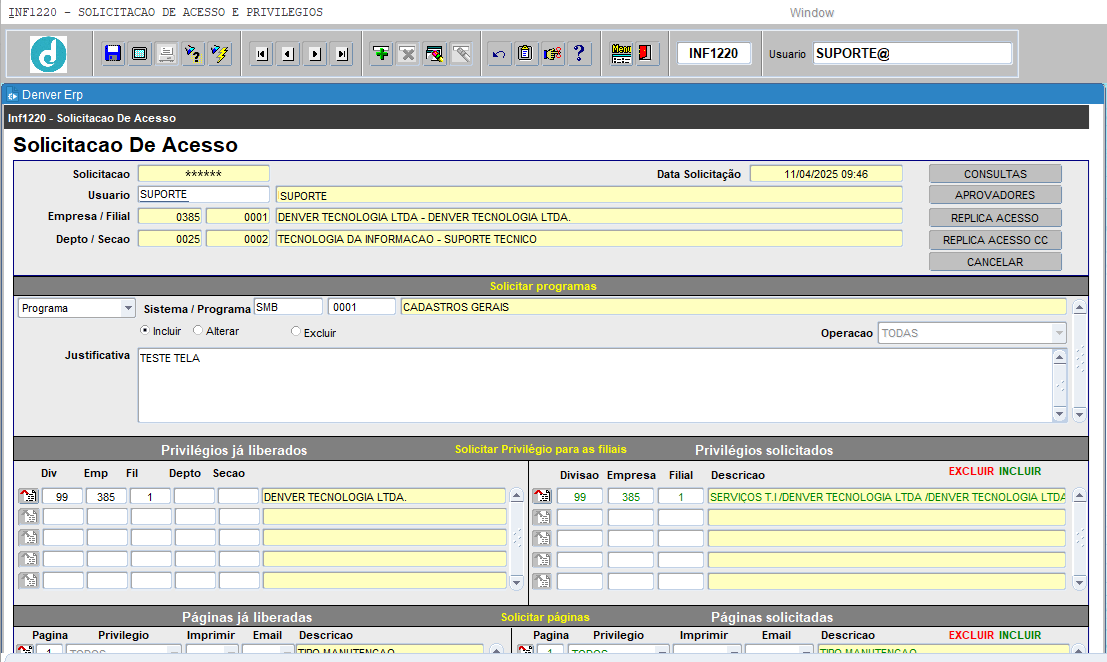
Task: Click row icon beside DENVER TECNOLOGIA LTDA. privilege
Action: click(x=28, y=496)
